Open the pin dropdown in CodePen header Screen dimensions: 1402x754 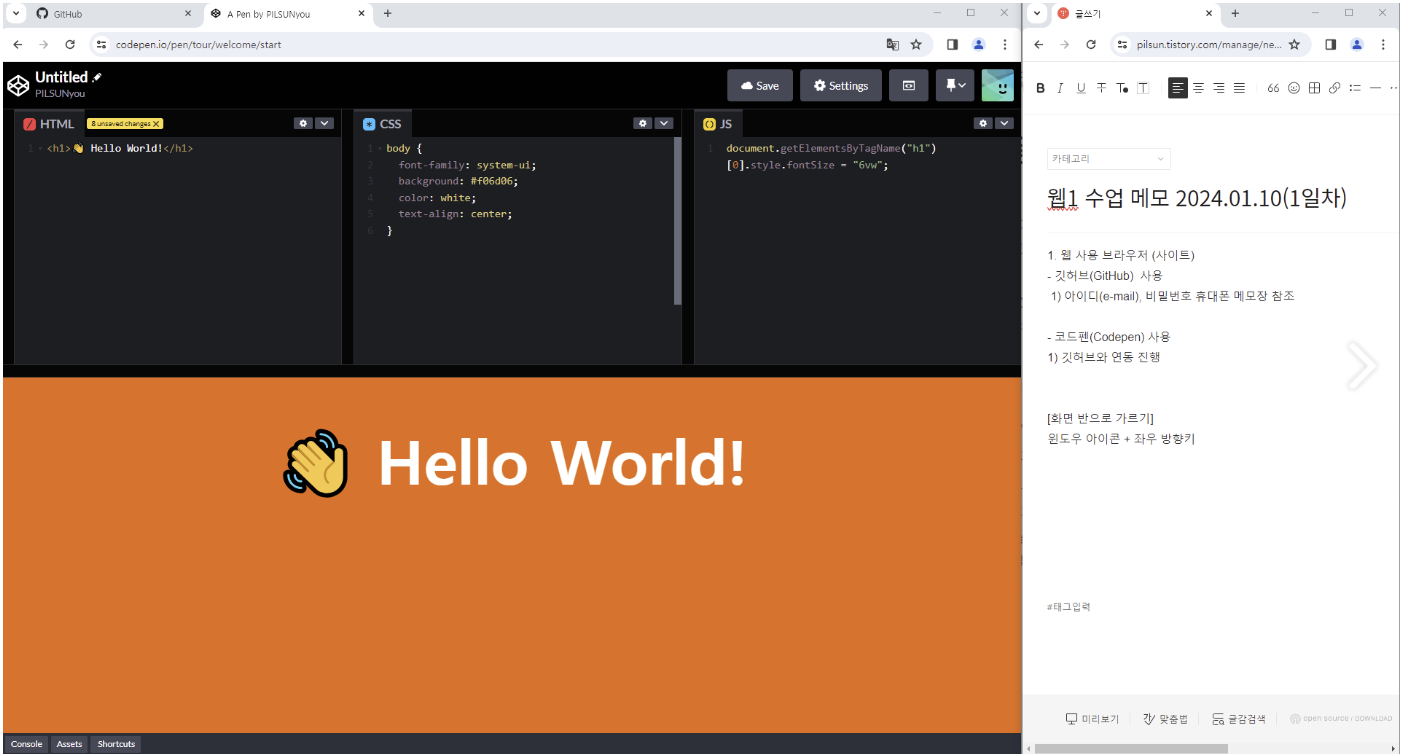tap(955, 86)
